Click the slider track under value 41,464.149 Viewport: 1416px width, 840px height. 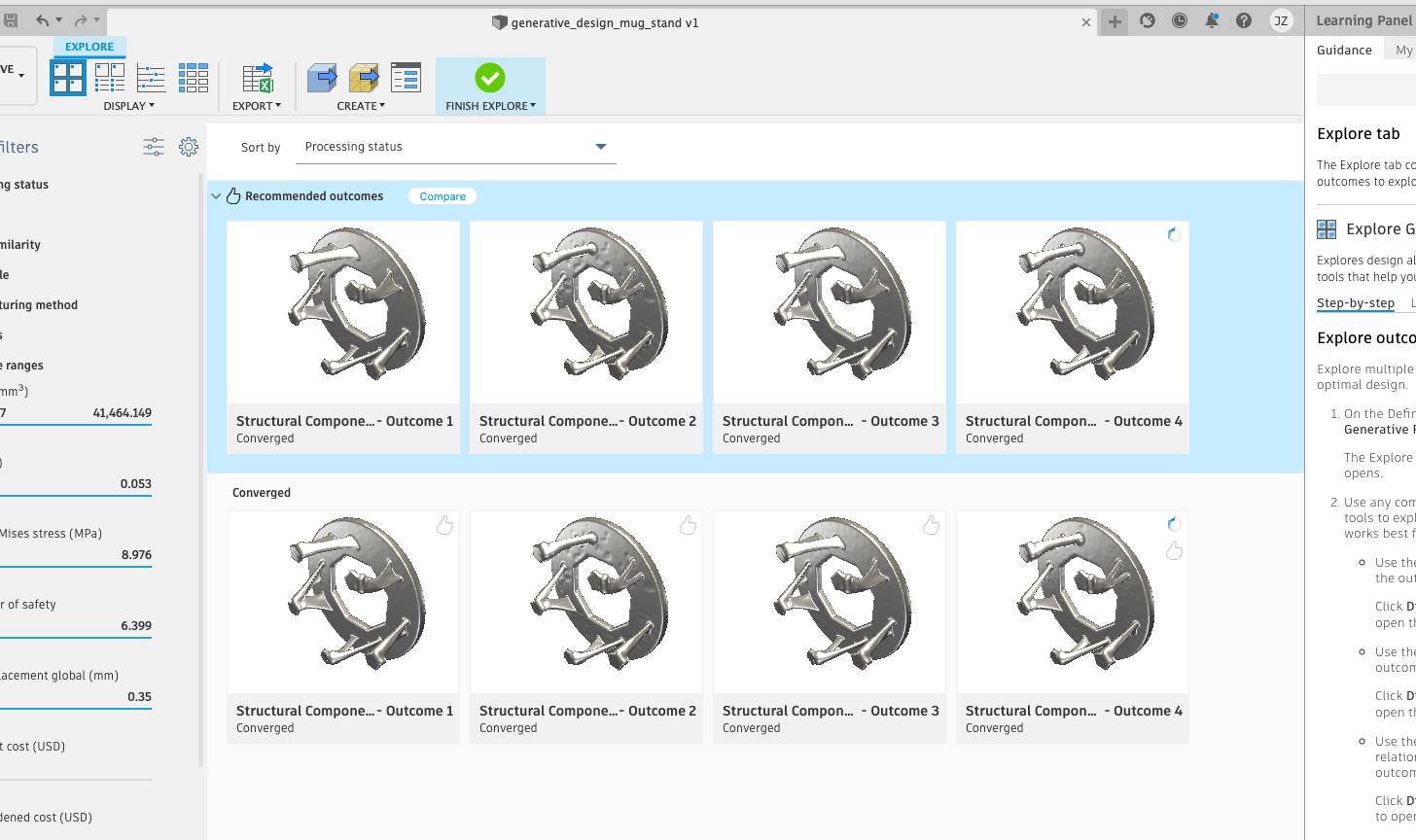click(x=76, y=425)
